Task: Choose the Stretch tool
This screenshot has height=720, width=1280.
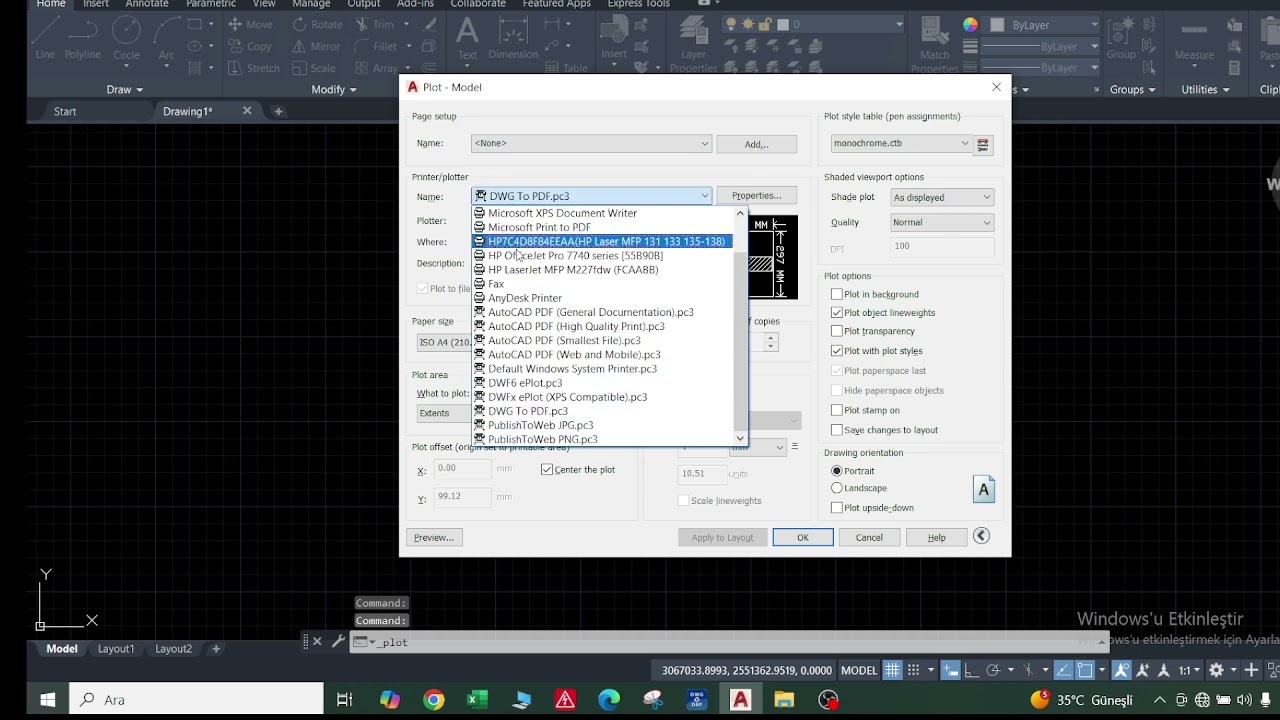Action: pyautogui.click(x=254, y=68)
